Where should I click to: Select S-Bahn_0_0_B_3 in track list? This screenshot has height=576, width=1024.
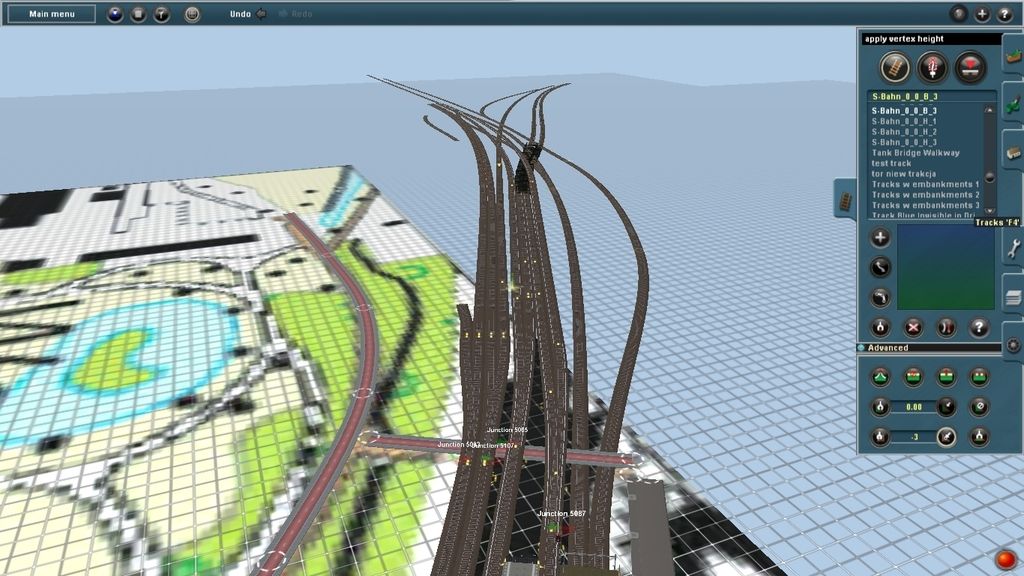tap(904, 111)
